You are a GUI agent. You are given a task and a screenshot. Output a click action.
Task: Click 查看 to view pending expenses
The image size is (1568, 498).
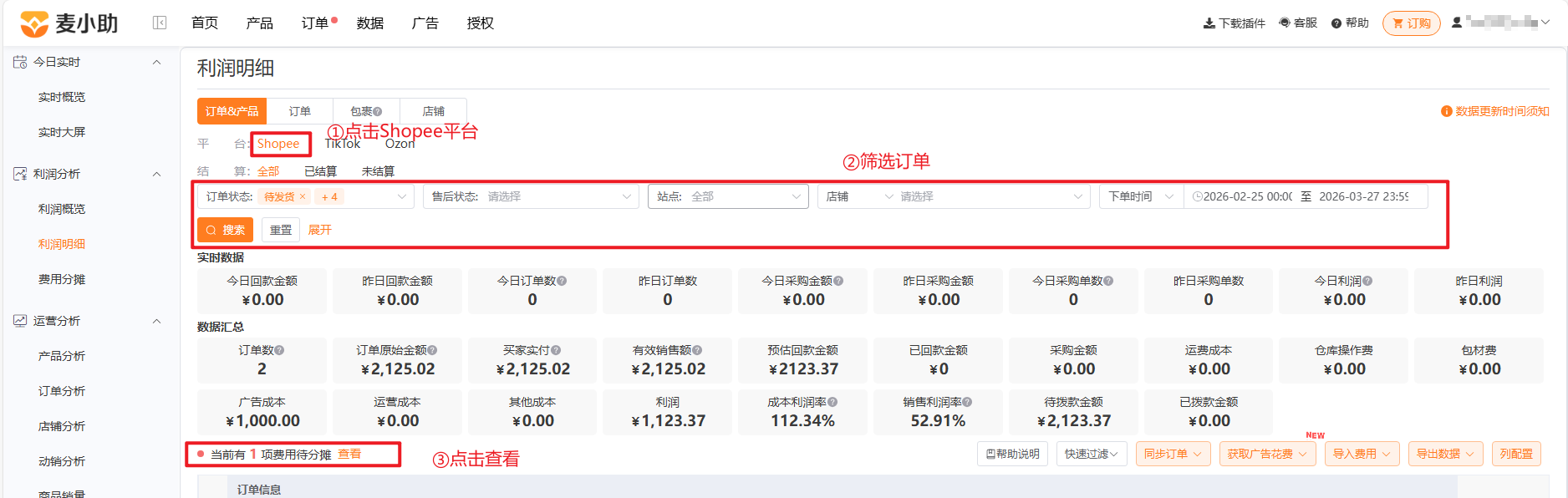tap(349, 454)
